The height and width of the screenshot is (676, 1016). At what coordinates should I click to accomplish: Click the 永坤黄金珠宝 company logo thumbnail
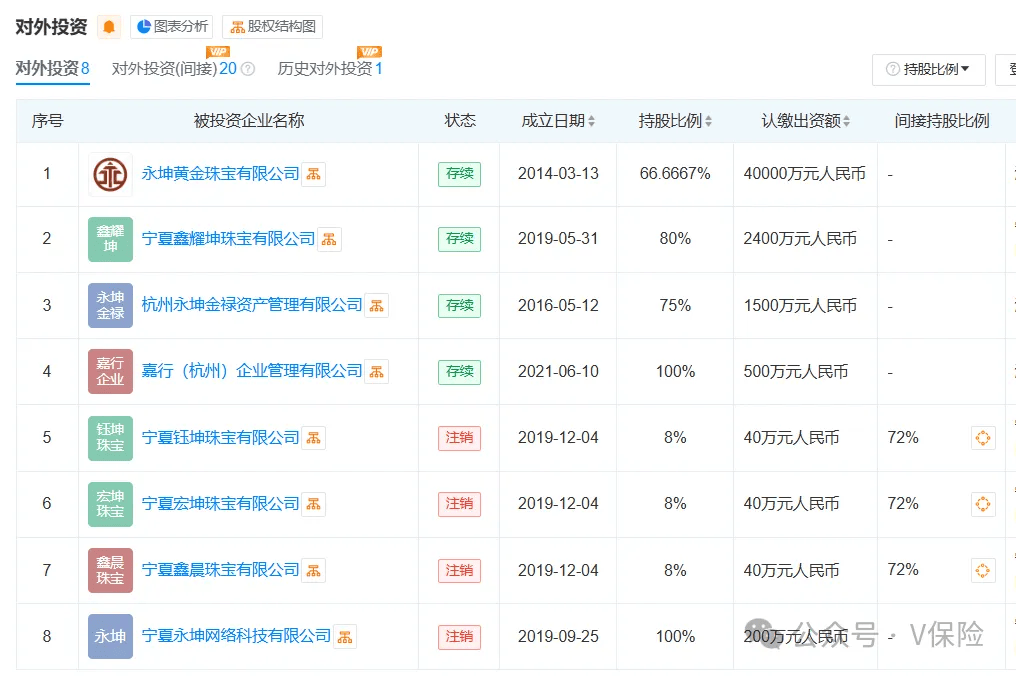110,174
